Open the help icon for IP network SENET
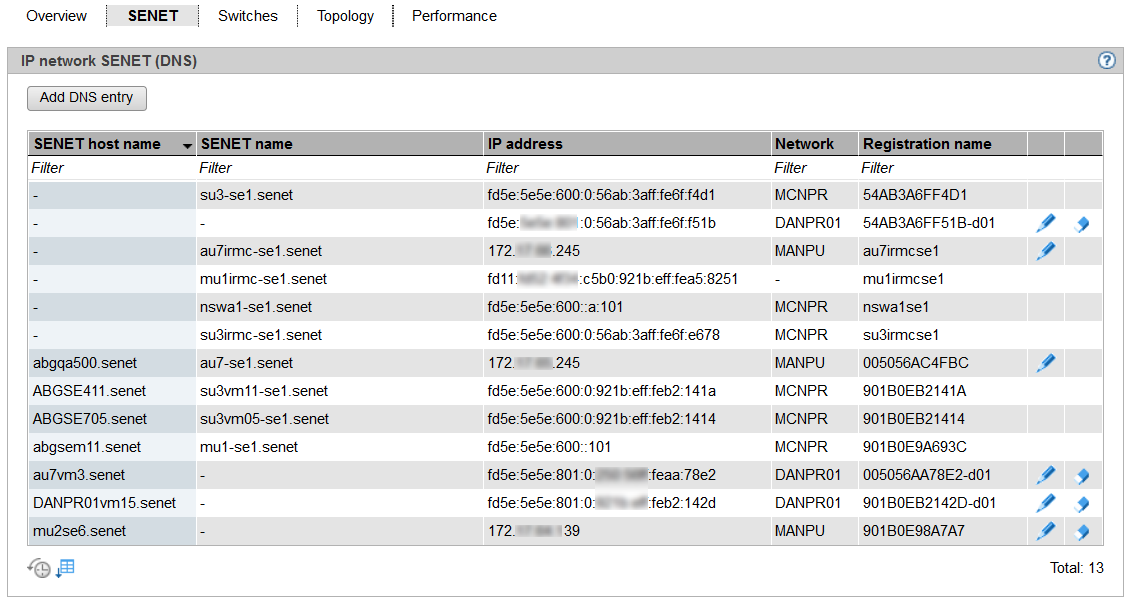1129x605 pixels. pyautogui.click(x=1106, y=61)
